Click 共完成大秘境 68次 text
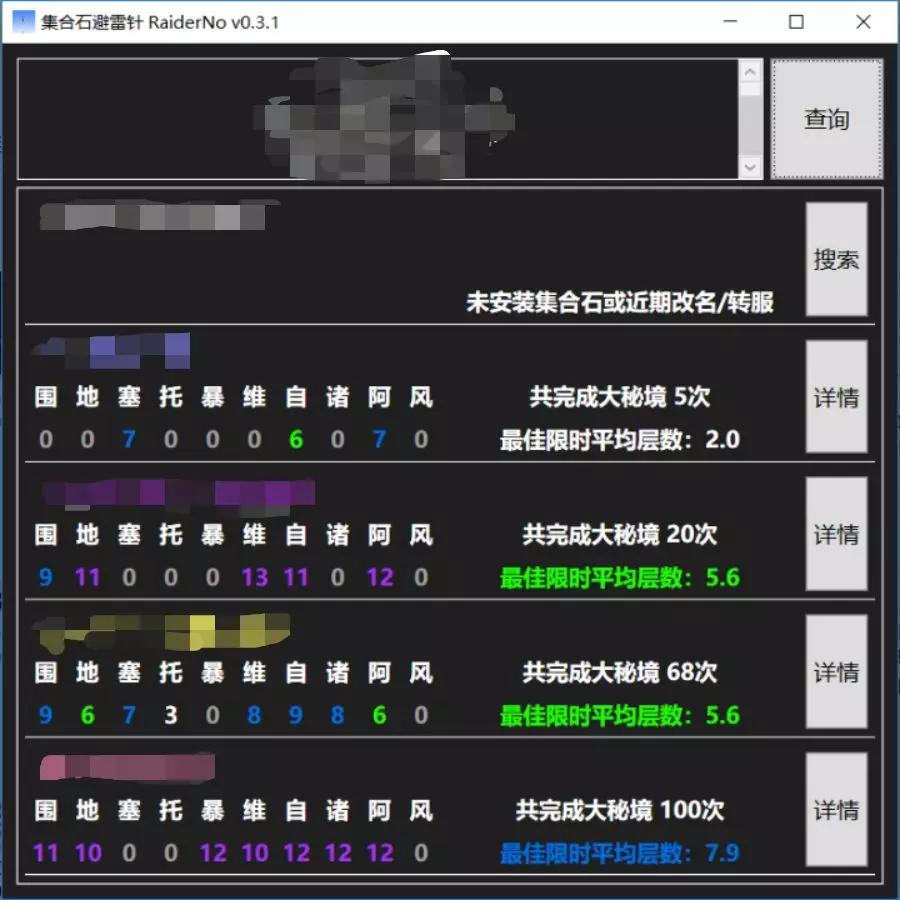 click(620, 672)
